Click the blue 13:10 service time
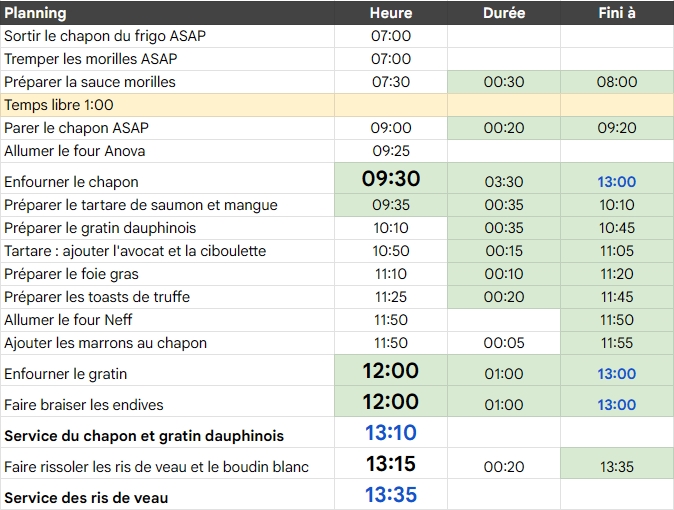Viewport: 674px width, 510px height. point(391,433)
